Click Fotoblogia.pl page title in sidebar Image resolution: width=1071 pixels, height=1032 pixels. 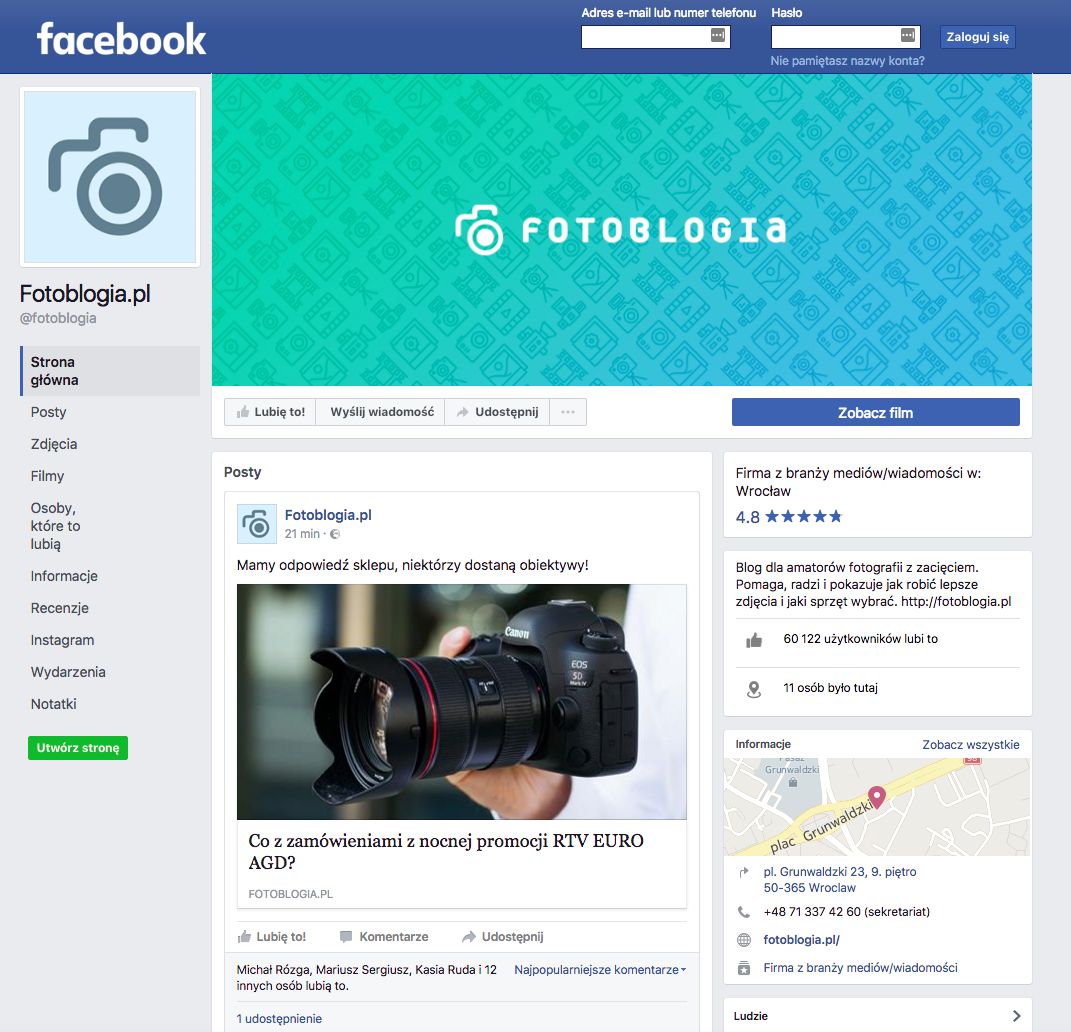click(x=85, y=294)
